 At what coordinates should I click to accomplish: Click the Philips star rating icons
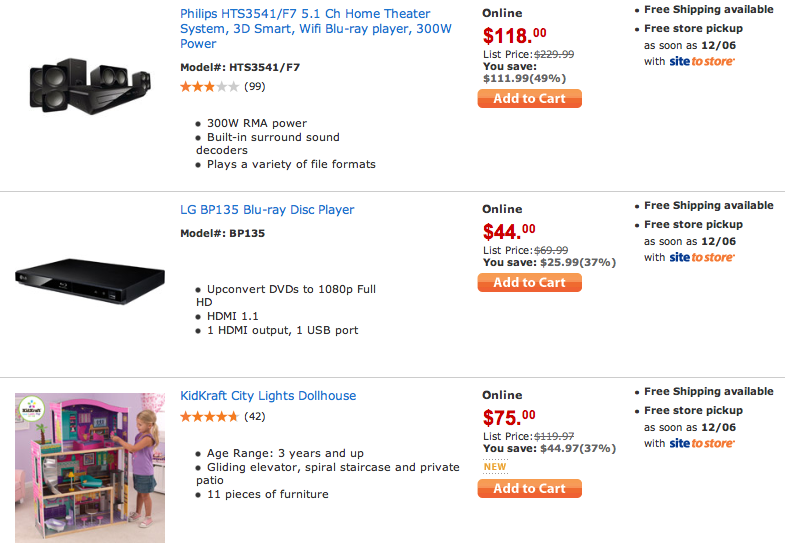[x=209, y=87]
